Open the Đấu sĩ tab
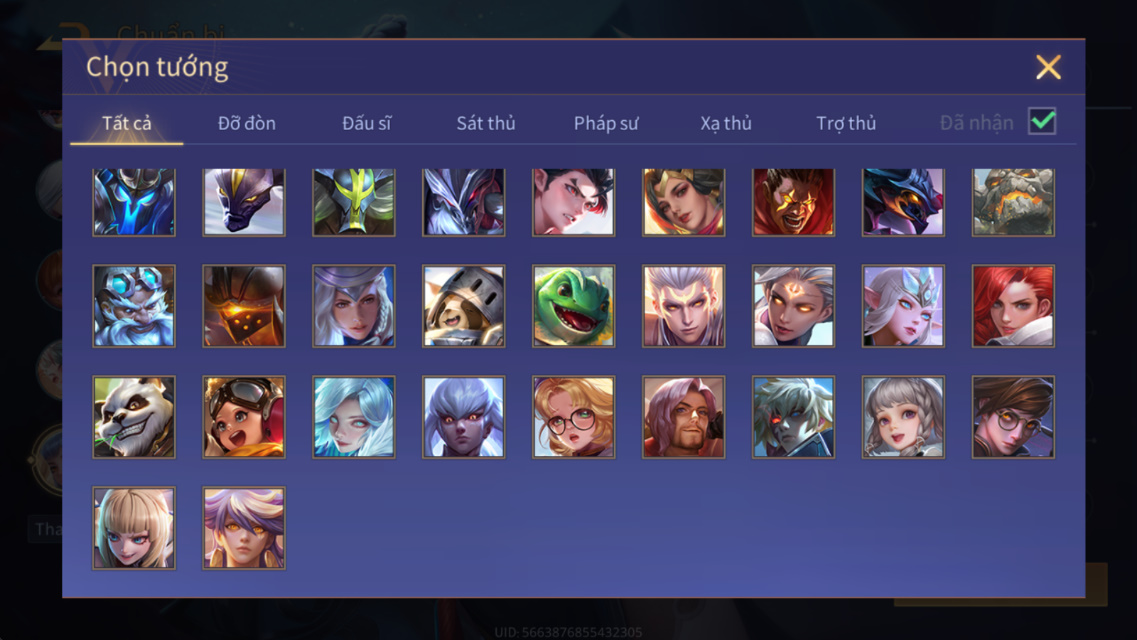1137x640 pixels. [x=366, y=123]
